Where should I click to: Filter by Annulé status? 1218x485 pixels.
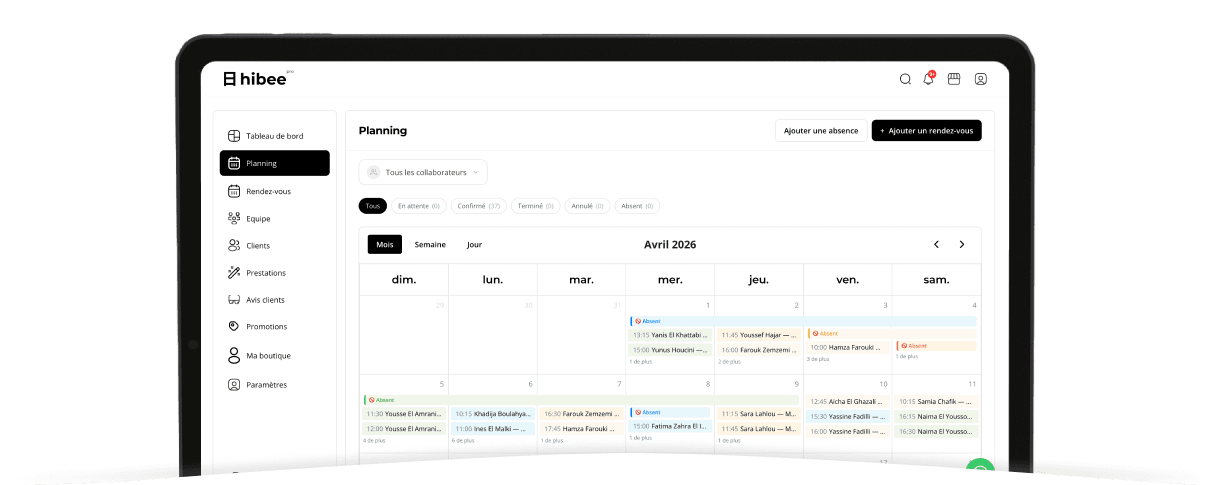pos(588,206)
